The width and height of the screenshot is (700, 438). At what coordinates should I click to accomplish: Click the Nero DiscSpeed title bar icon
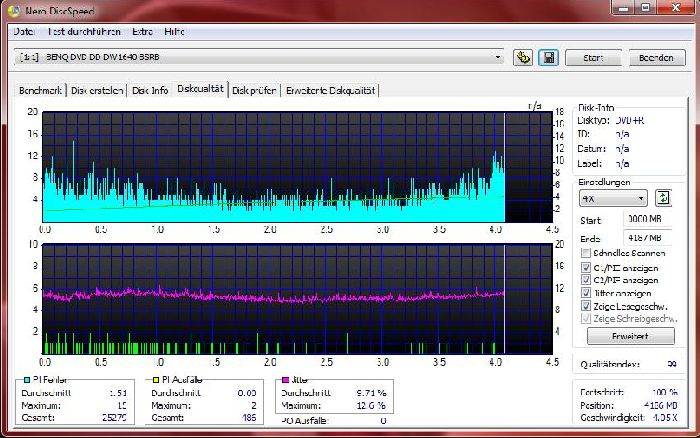click(x=14, y=10)
